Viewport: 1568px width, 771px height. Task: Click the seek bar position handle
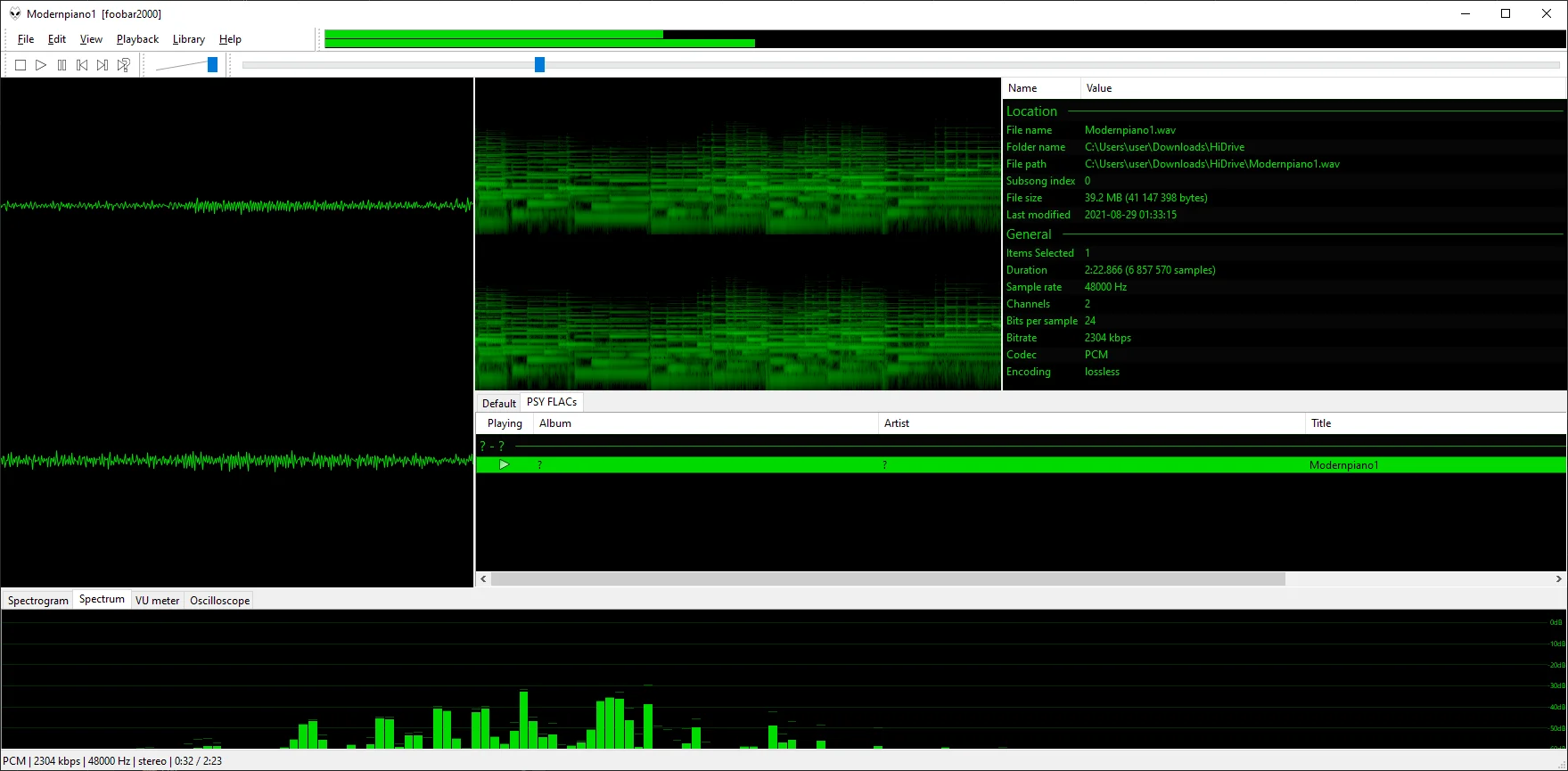tap(539, 64)
